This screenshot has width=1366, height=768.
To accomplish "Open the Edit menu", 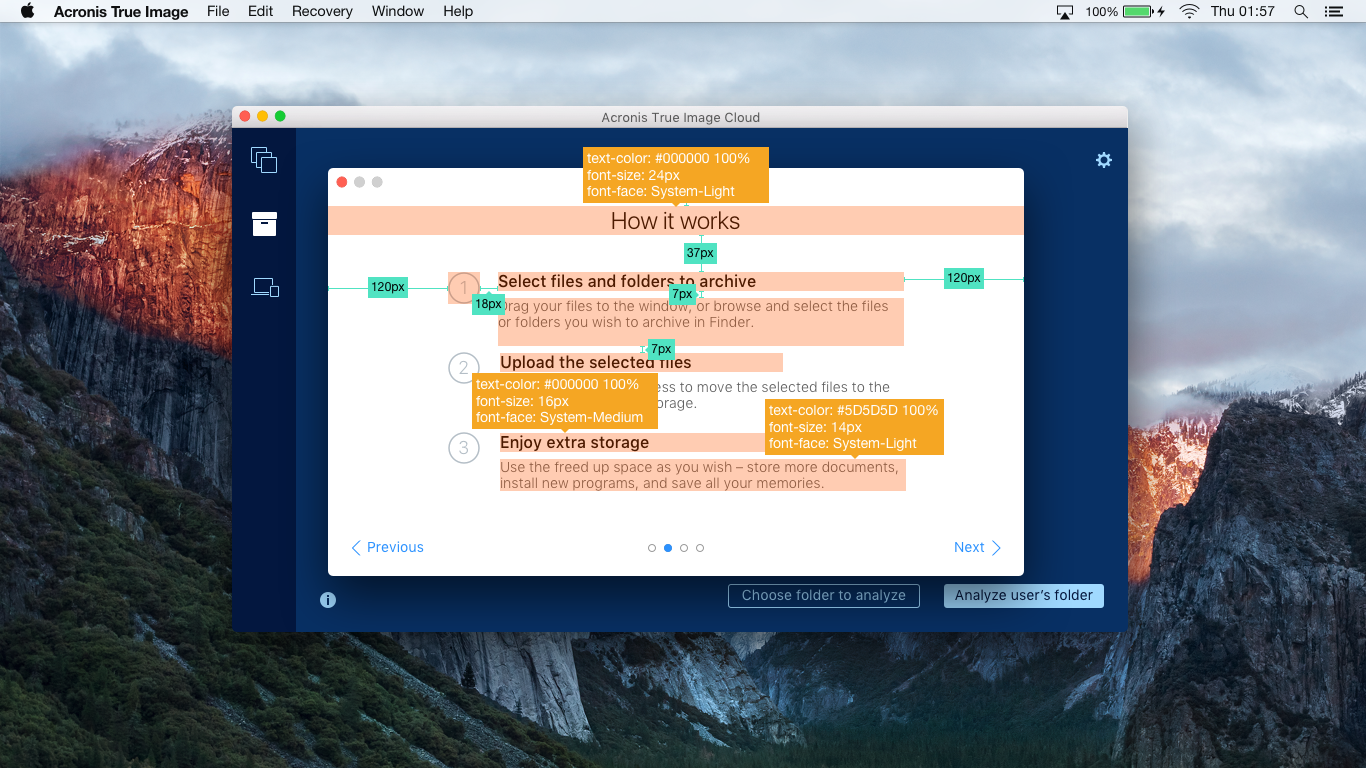I will (261, 11).
